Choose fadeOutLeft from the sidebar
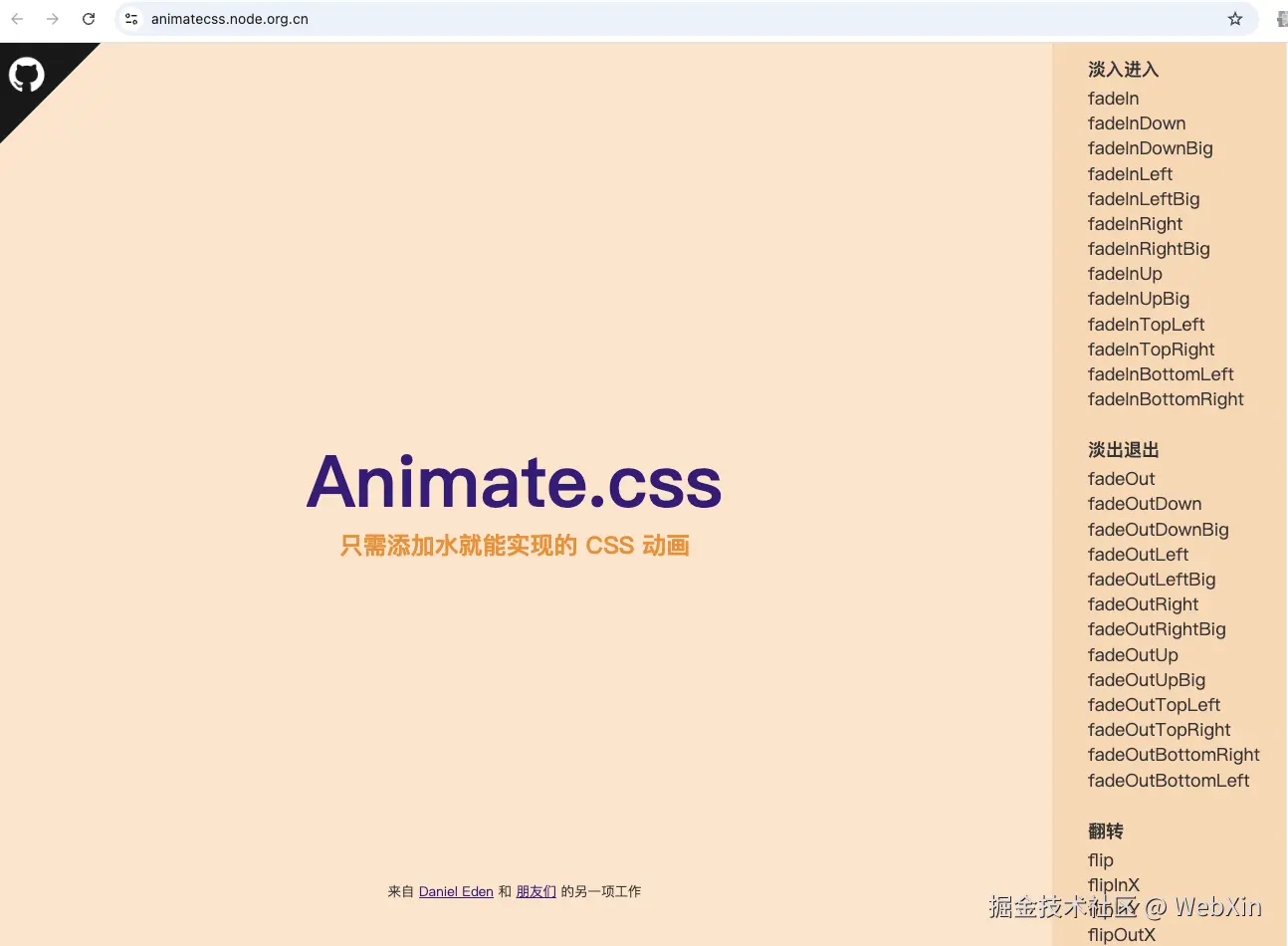The width and height of the screenshot is (1288, 946). [x=1138, y=555]
